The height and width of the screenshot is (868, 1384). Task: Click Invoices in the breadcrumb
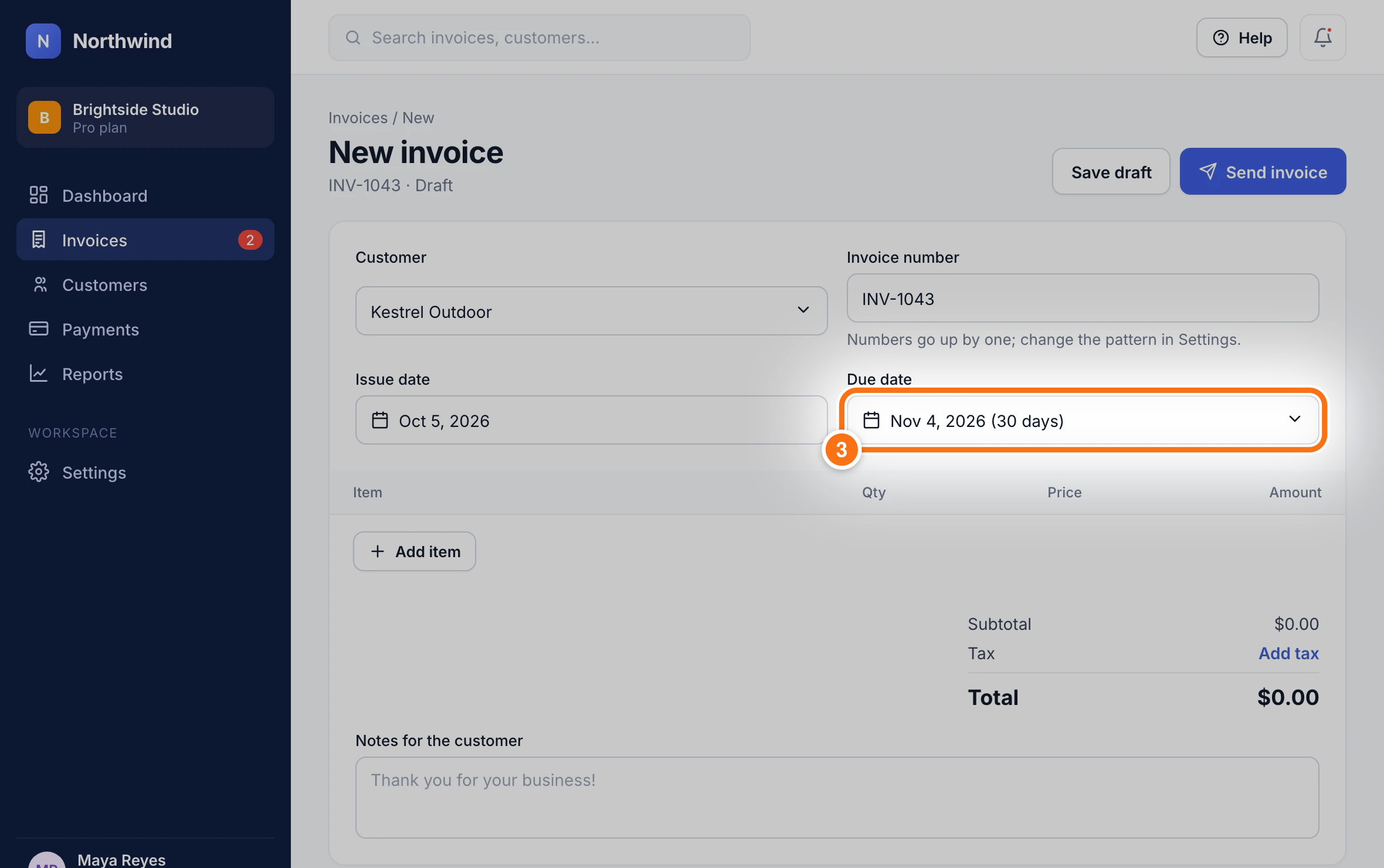pyautogui.click(x=358, y=118)
